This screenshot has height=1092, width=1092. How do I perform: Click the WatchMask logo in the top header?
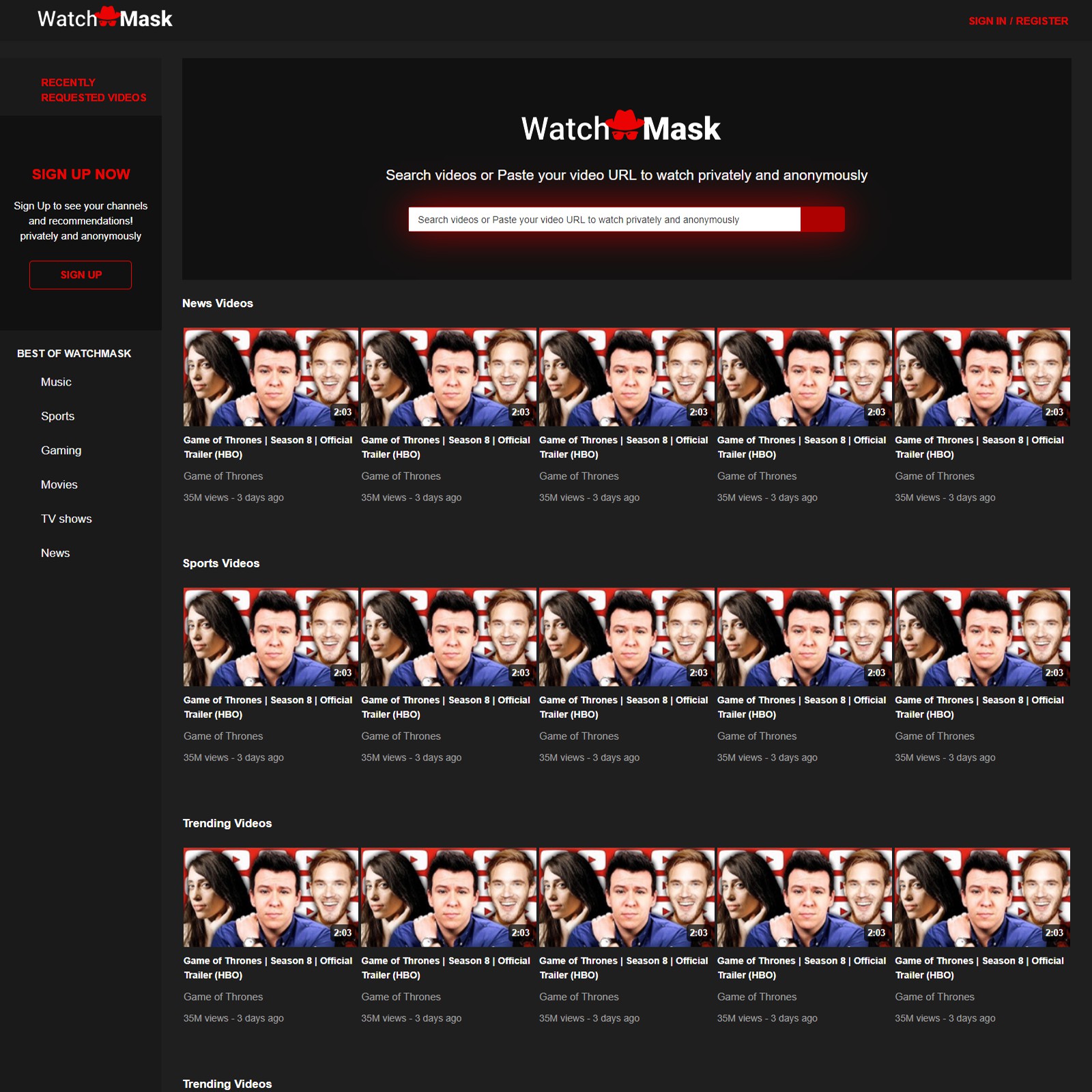105,18
